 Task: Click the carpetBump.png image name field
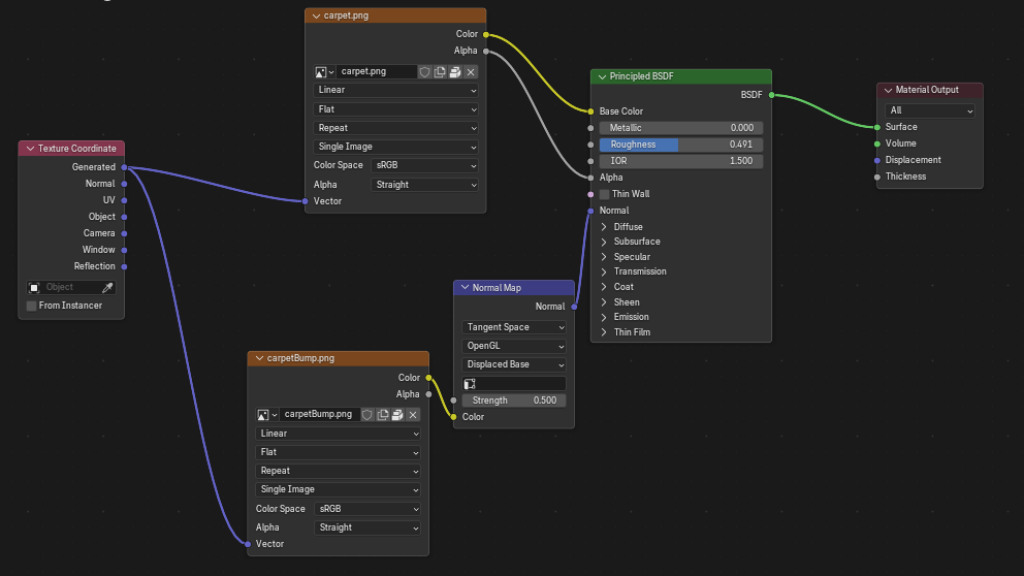click(319, 415)
